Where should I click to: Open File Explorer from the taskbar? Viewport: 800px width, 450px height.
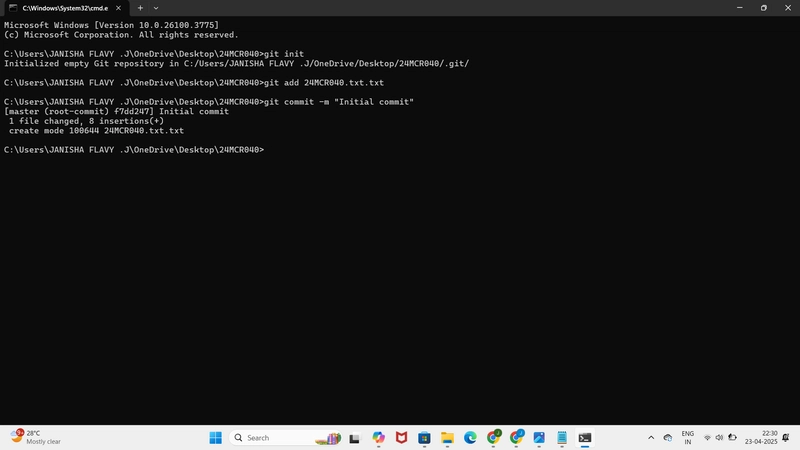point(447,438)
